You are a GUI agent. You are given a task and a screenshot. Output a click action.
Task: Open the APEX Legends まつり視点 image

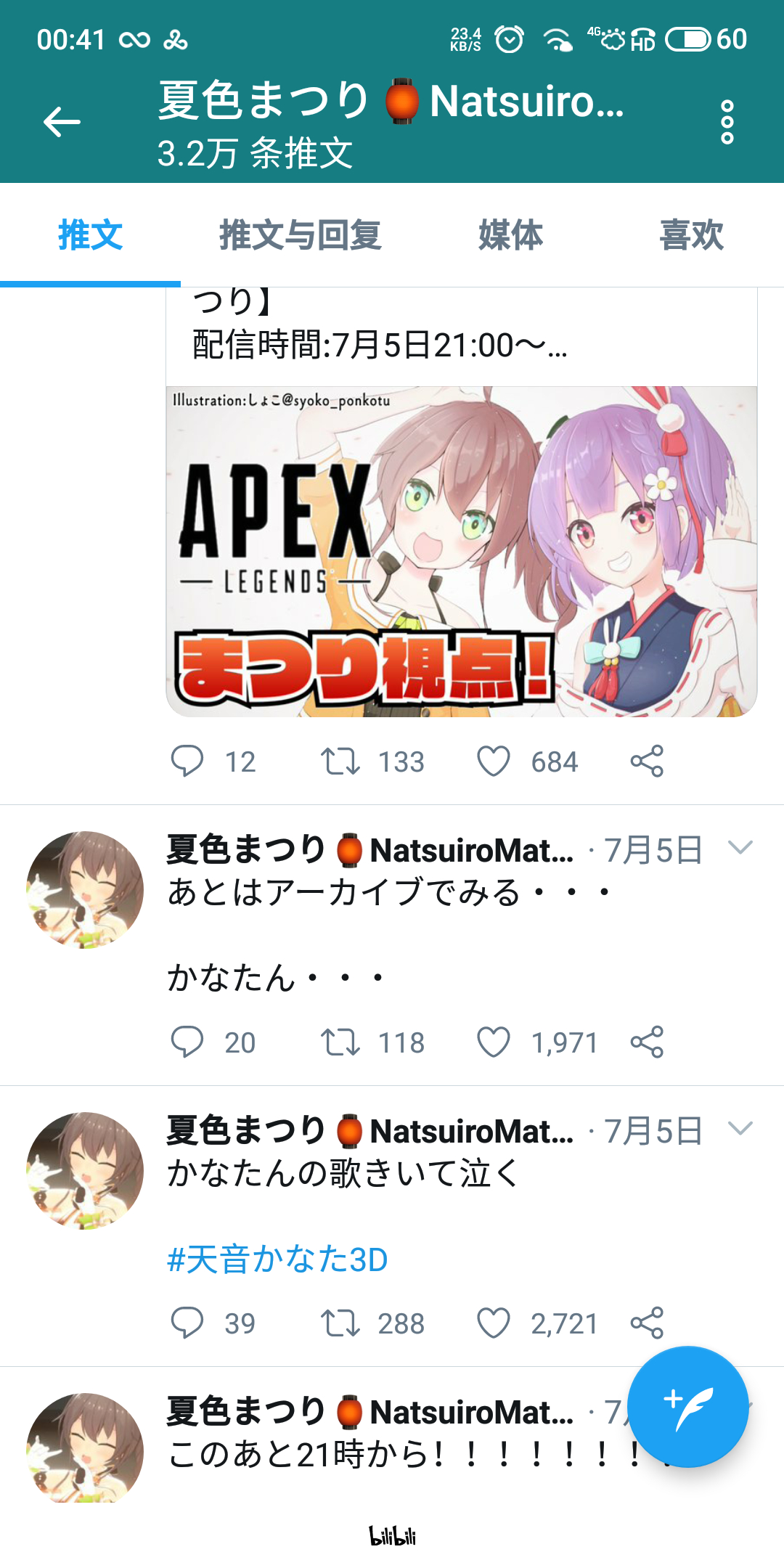click(462, 552)
